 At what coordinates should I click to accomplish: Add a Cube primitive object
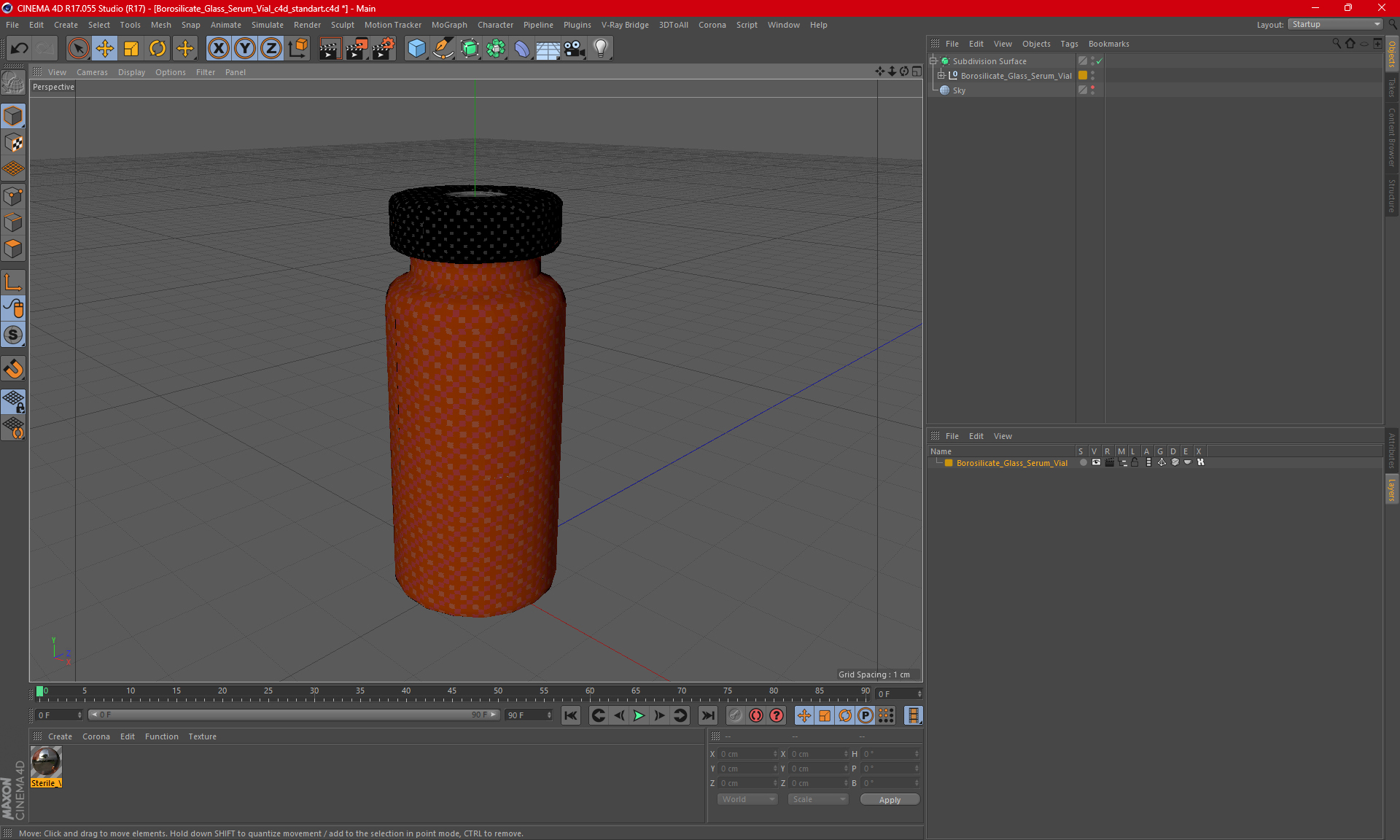[416, 48]
